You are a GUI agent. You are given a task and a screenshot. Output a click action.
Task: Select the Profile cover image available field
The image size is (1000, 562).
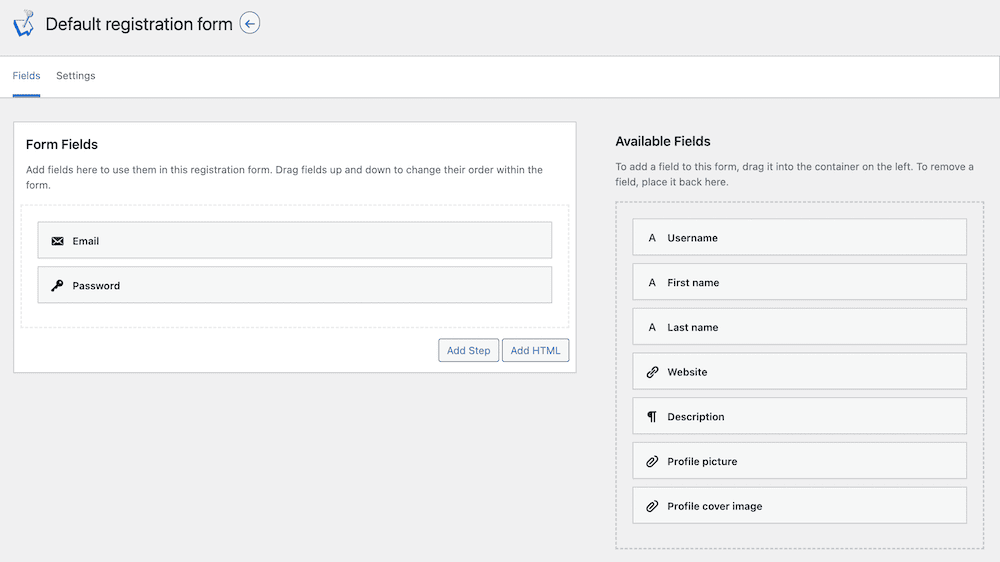point(799,505)
